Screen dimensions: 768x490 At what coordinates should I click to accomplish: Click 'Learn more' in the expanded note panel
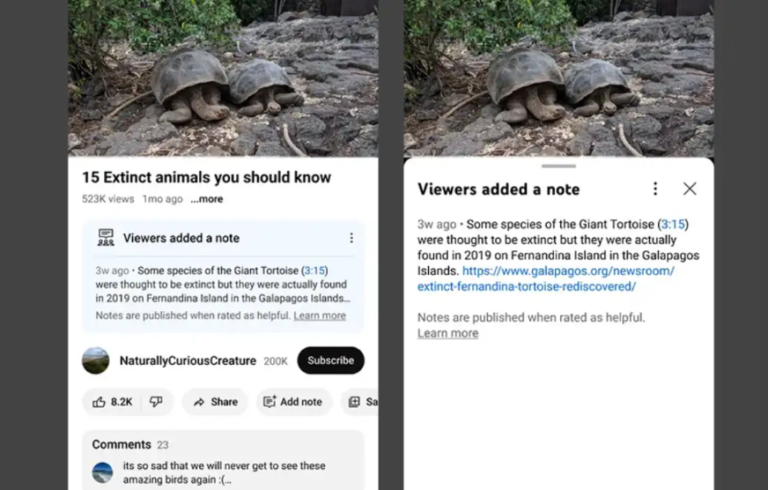tap(448, 333)
